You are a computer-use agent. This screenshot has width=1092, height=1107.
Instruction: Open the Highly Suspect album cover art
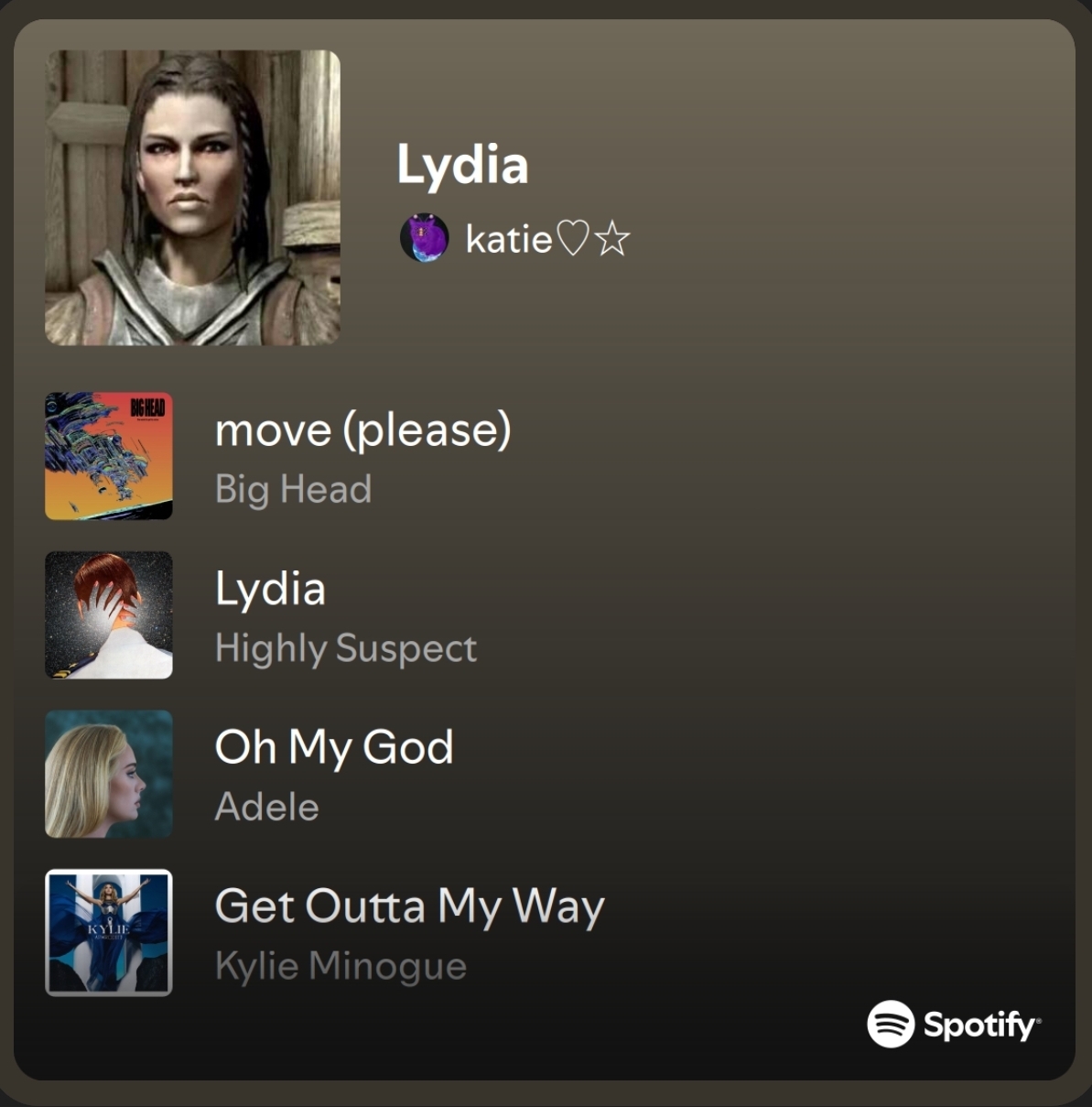click(109, 615)
